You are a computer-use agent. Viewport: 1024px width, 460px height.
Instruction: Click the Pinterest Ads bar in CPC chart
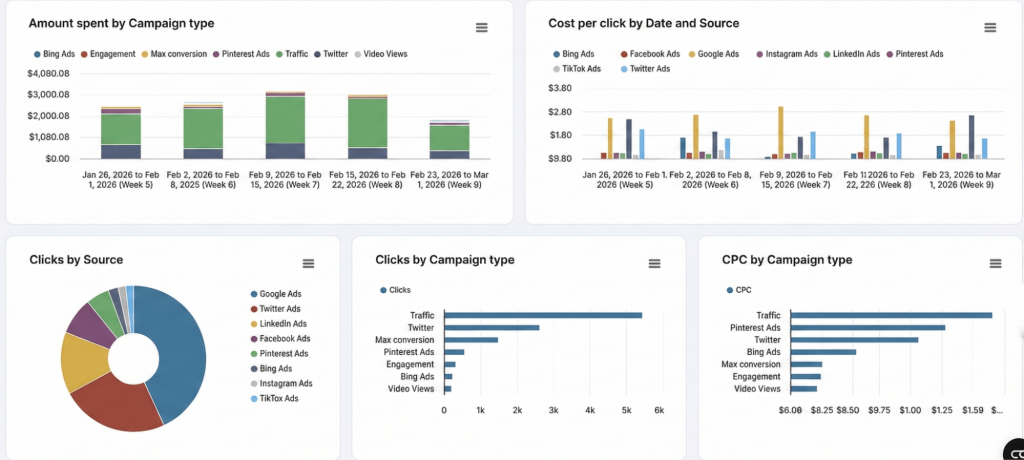(x=866, y=327)
